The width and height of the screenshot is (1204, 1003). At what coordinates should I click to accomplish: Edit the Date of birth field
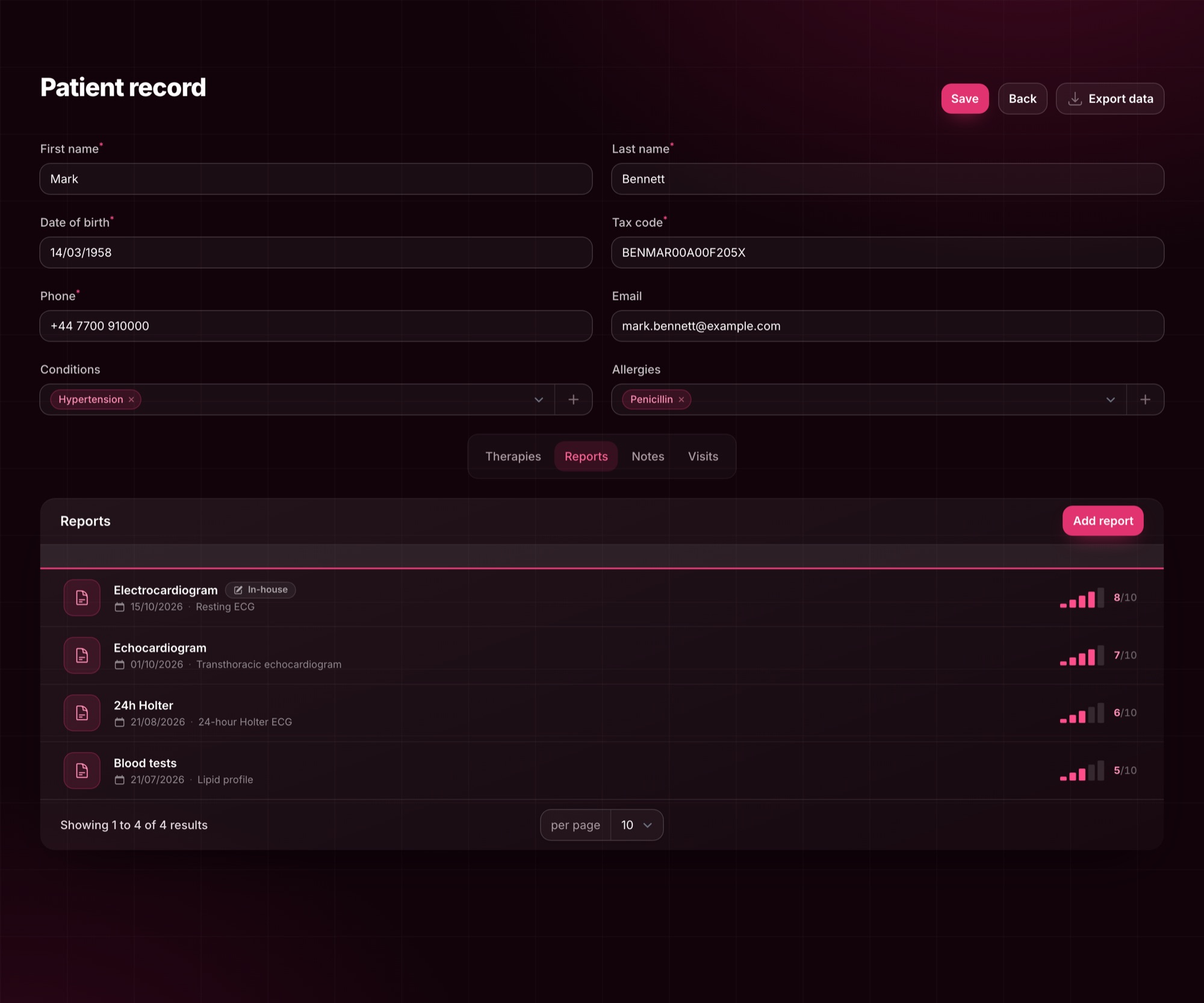click(316, 252)
